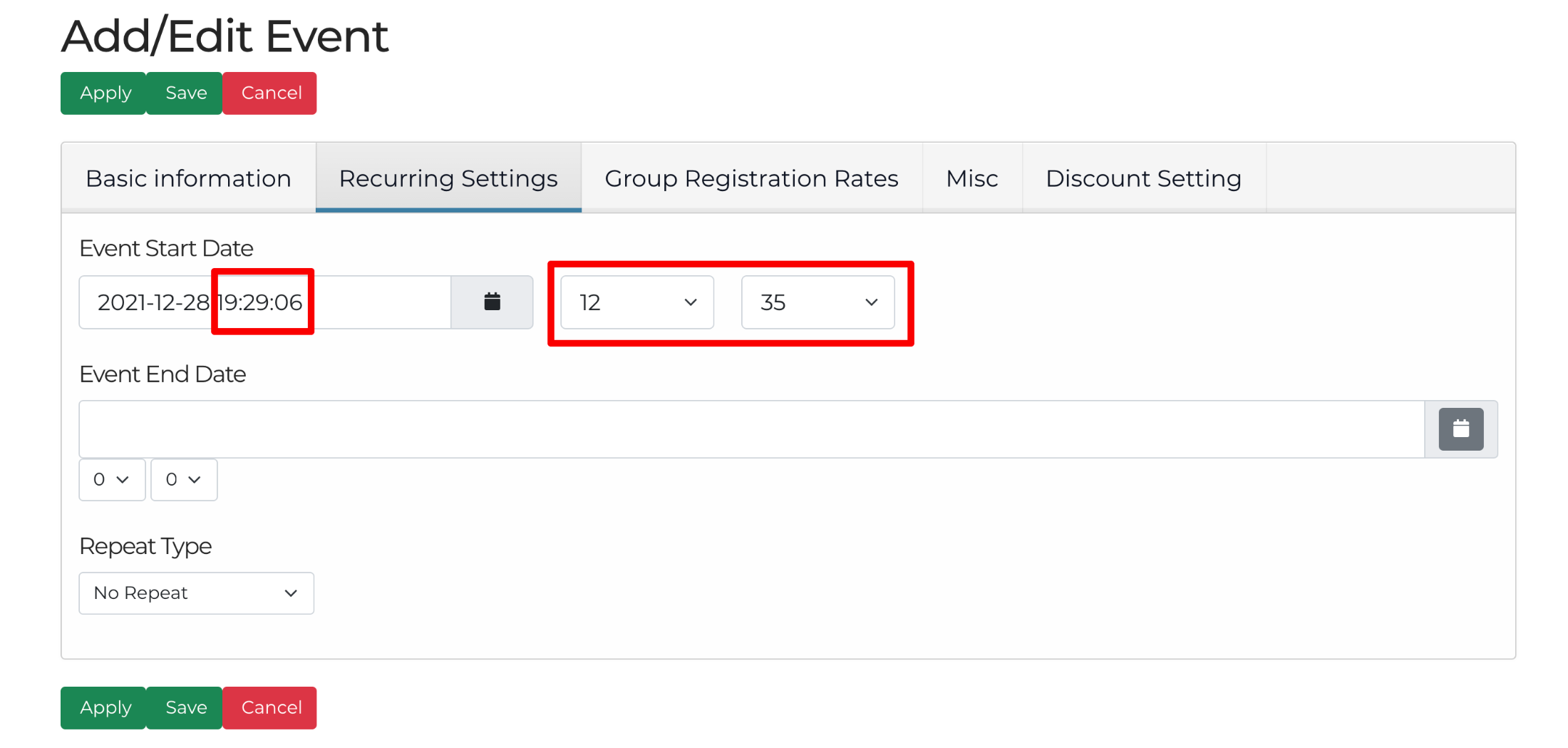
Task: Open the end date hour dropdown
Action: [x=112, y=480]
